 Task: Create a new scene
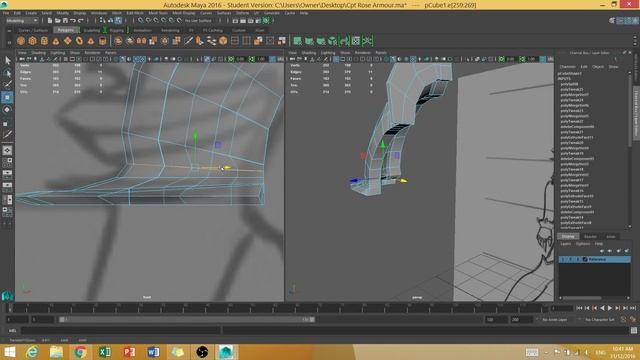point(50,20)
